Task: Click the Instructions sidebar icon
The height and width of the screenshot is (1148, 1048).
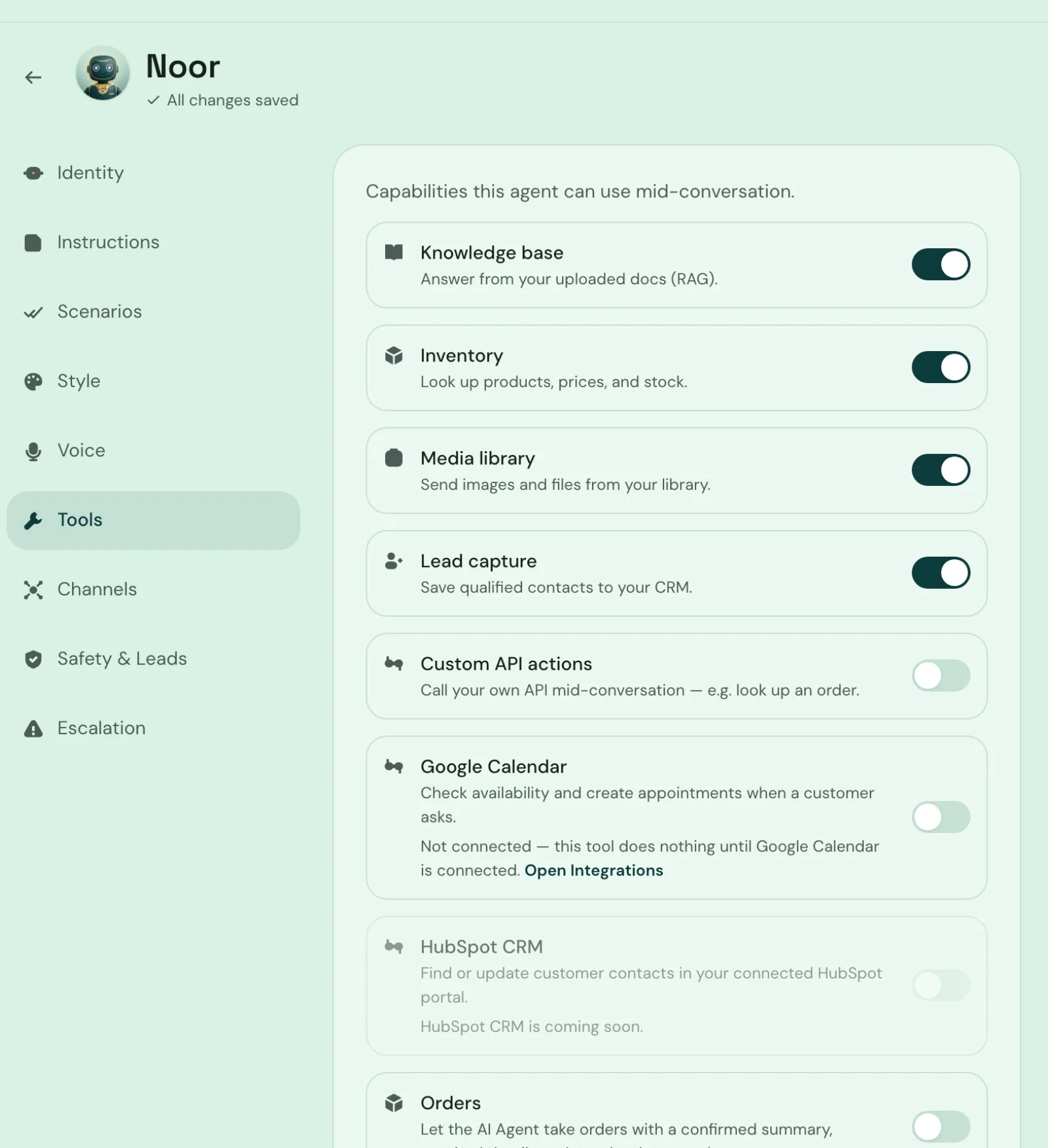Action: coord(33,242)
